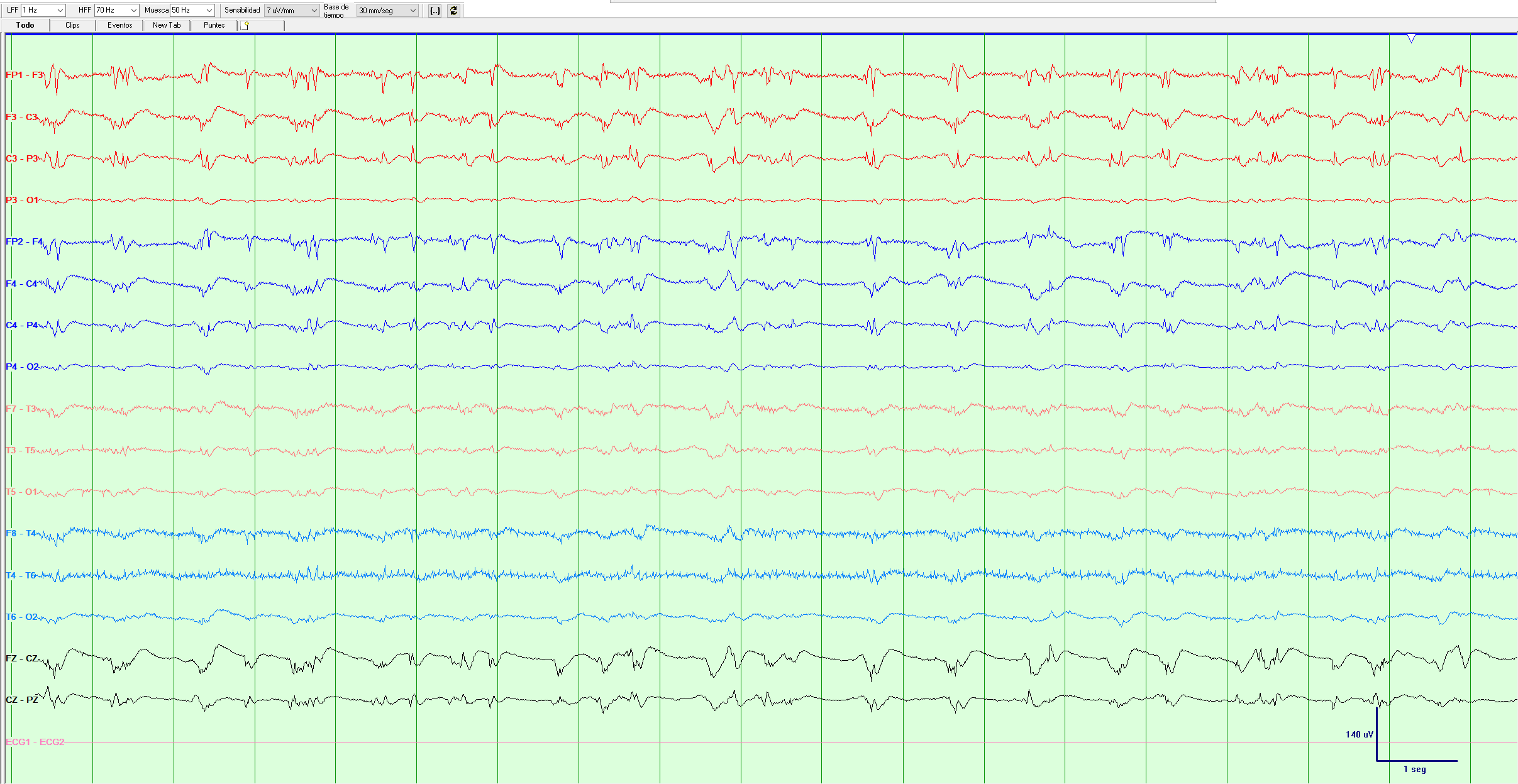Image resolution: width=1518 pixels, height=784 pixels.
Task: Select the FP2 - F4 channel label
Action: coord(24,241)
